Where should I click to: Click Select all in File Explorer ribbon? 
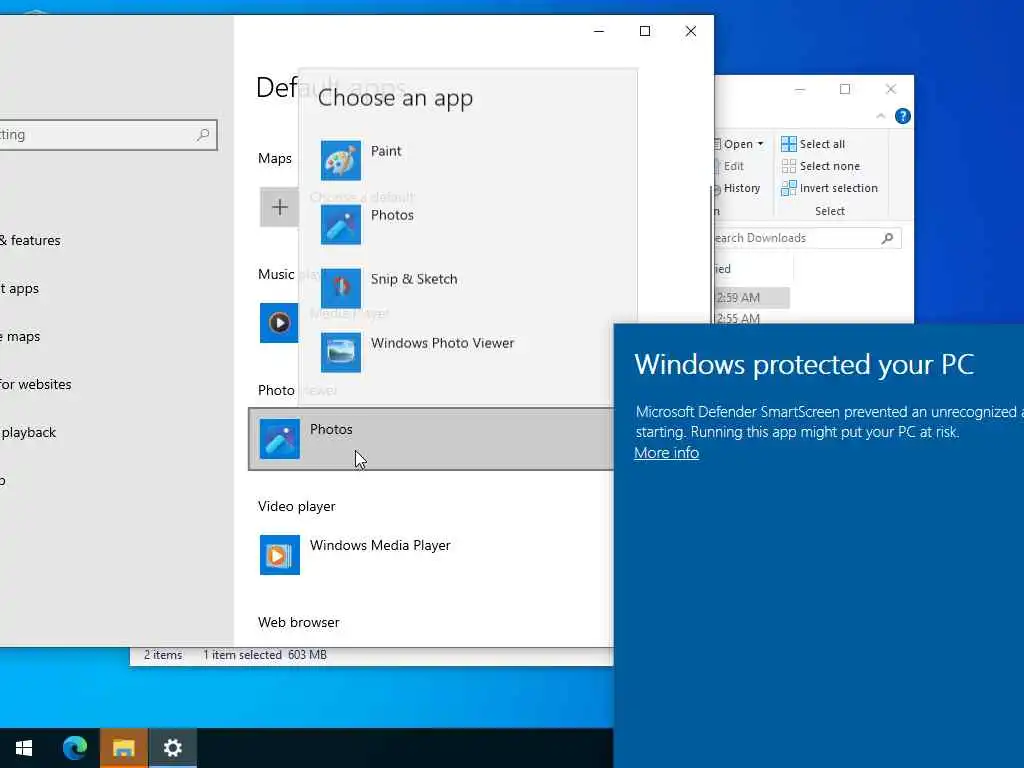(x=813, y=144)
